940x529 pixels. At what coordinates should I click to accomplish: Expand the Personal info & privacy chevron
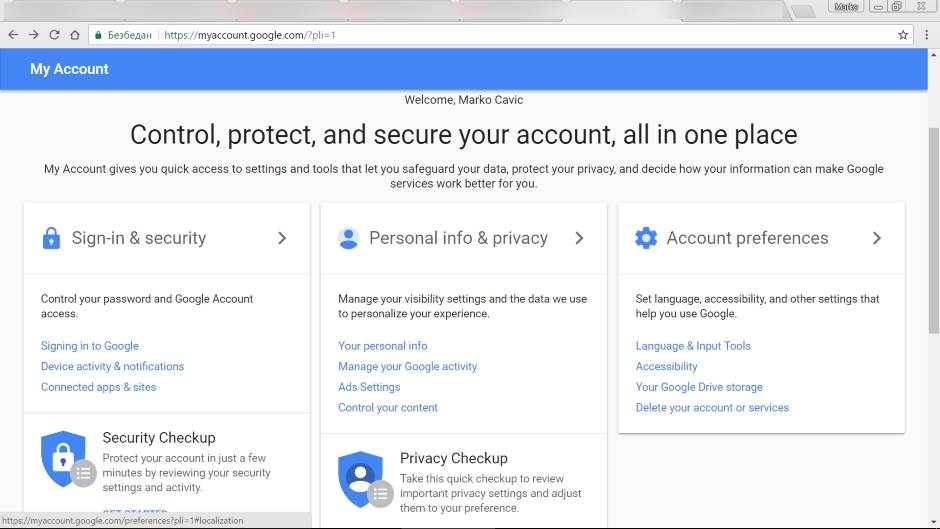pos(579,238)
